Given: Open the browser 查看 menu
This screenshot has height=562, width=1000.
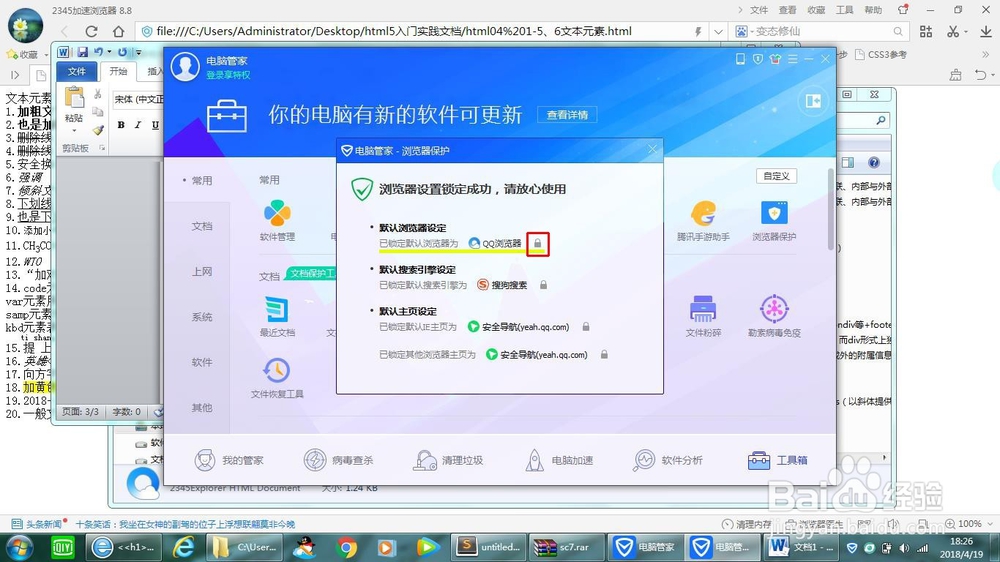Looking at the screenshot, I should pyautogui.click(x=788, y=10).
